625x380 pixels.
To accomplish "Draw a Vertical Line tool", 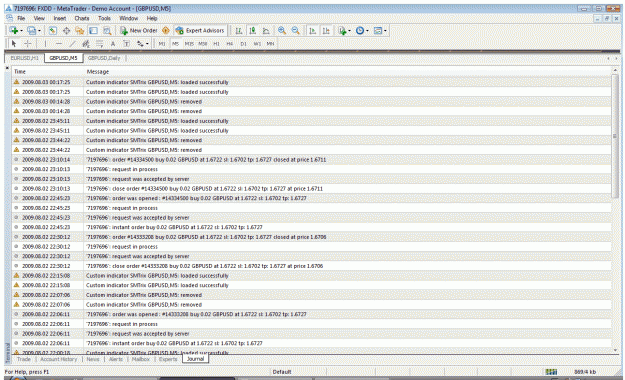I will tap(45, 43).
